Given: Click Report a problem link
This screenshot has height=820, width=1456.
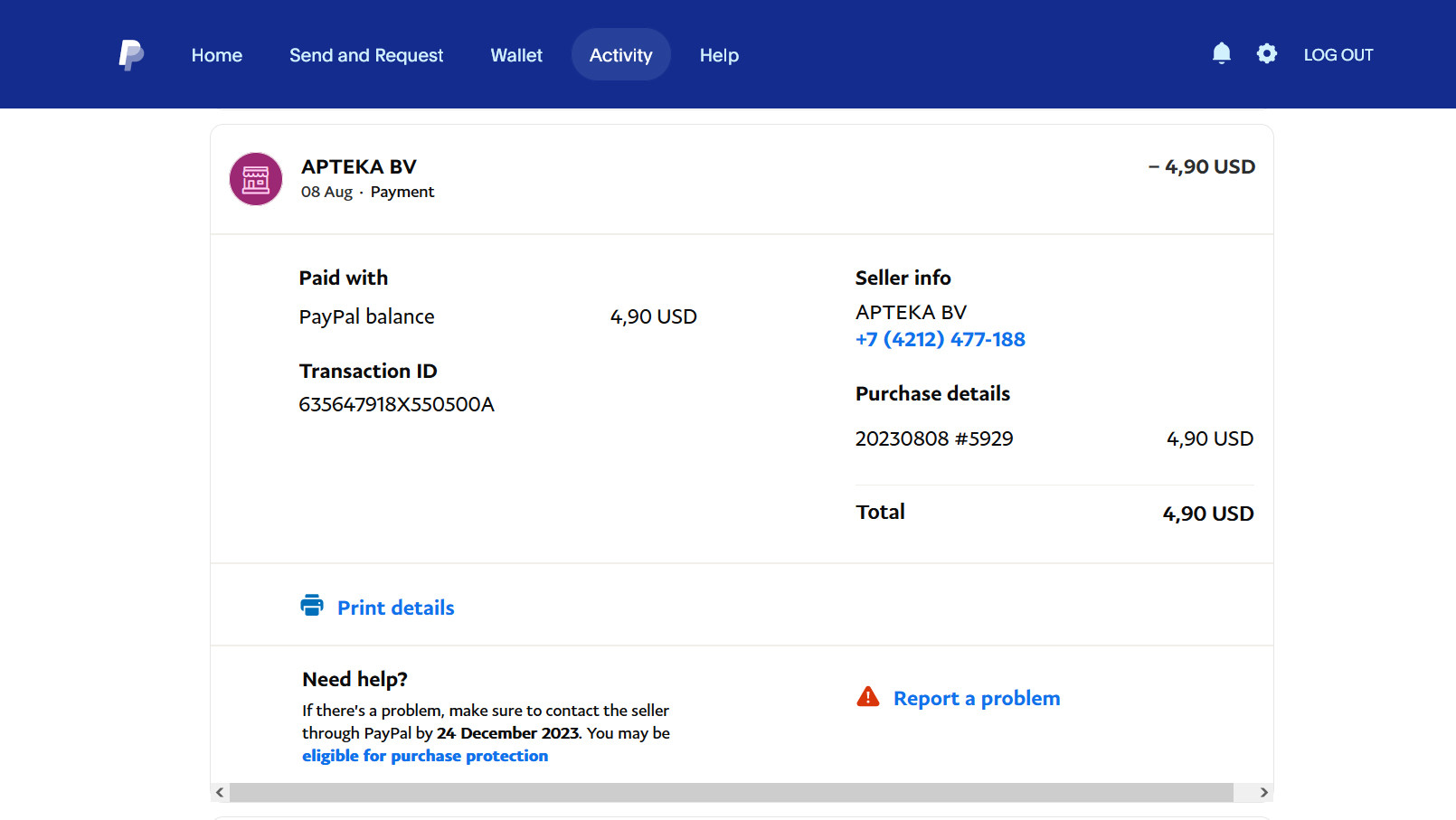Looking at the screenshot, I should [x=977, y=698].
